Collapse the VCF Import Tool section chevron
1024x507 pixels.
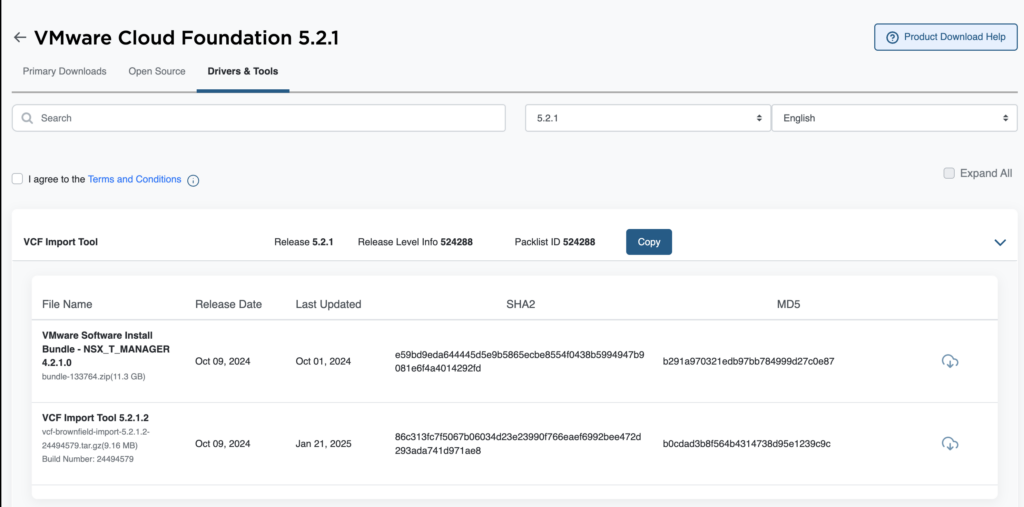(x=999, y=242)
